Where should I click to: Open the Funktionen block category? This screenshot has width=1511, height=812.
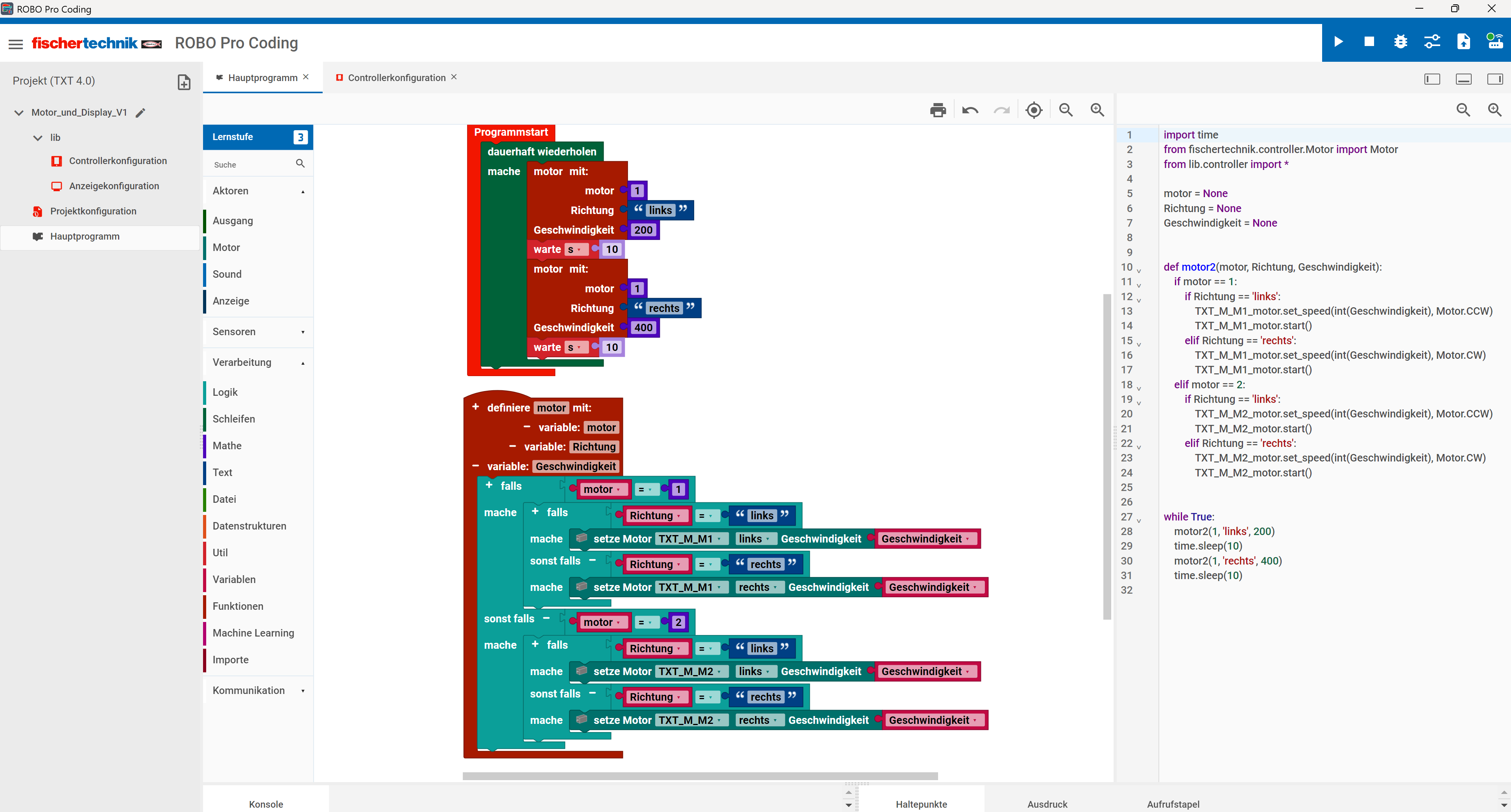click(x=258, y=605)
